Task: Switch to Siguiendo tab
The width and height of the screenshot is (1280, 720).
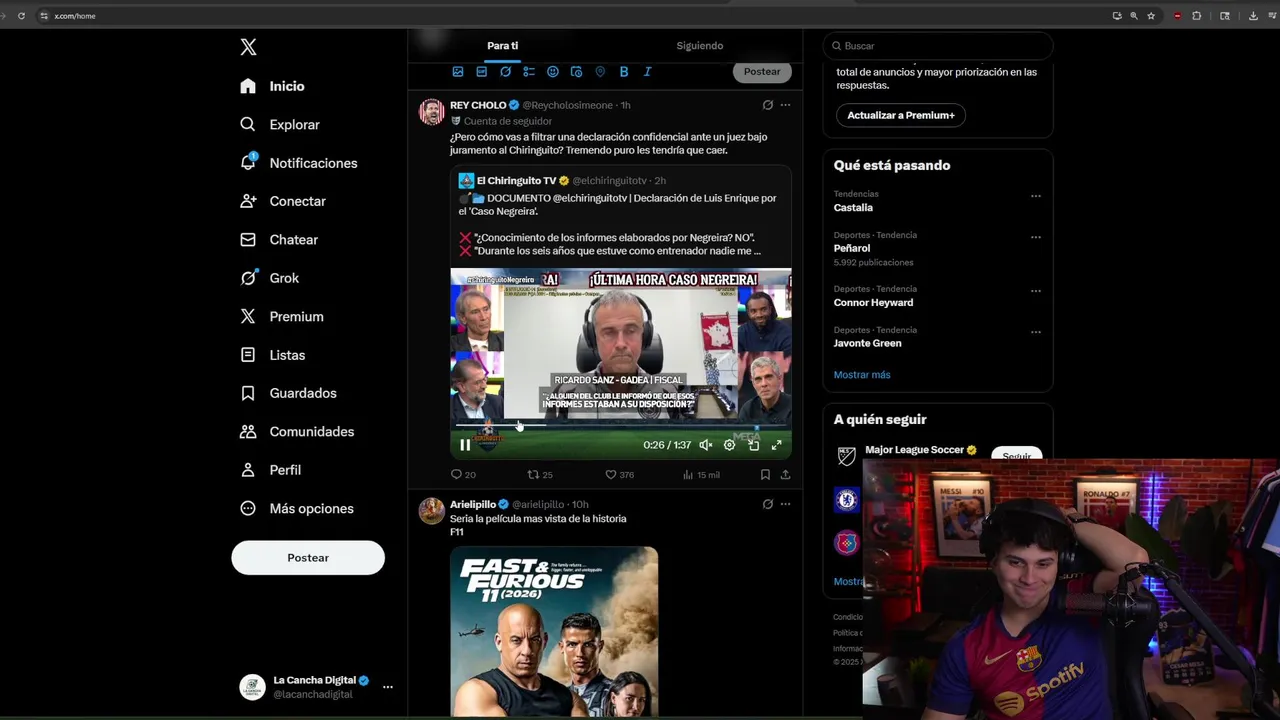Action: click(x=700, y=46)
